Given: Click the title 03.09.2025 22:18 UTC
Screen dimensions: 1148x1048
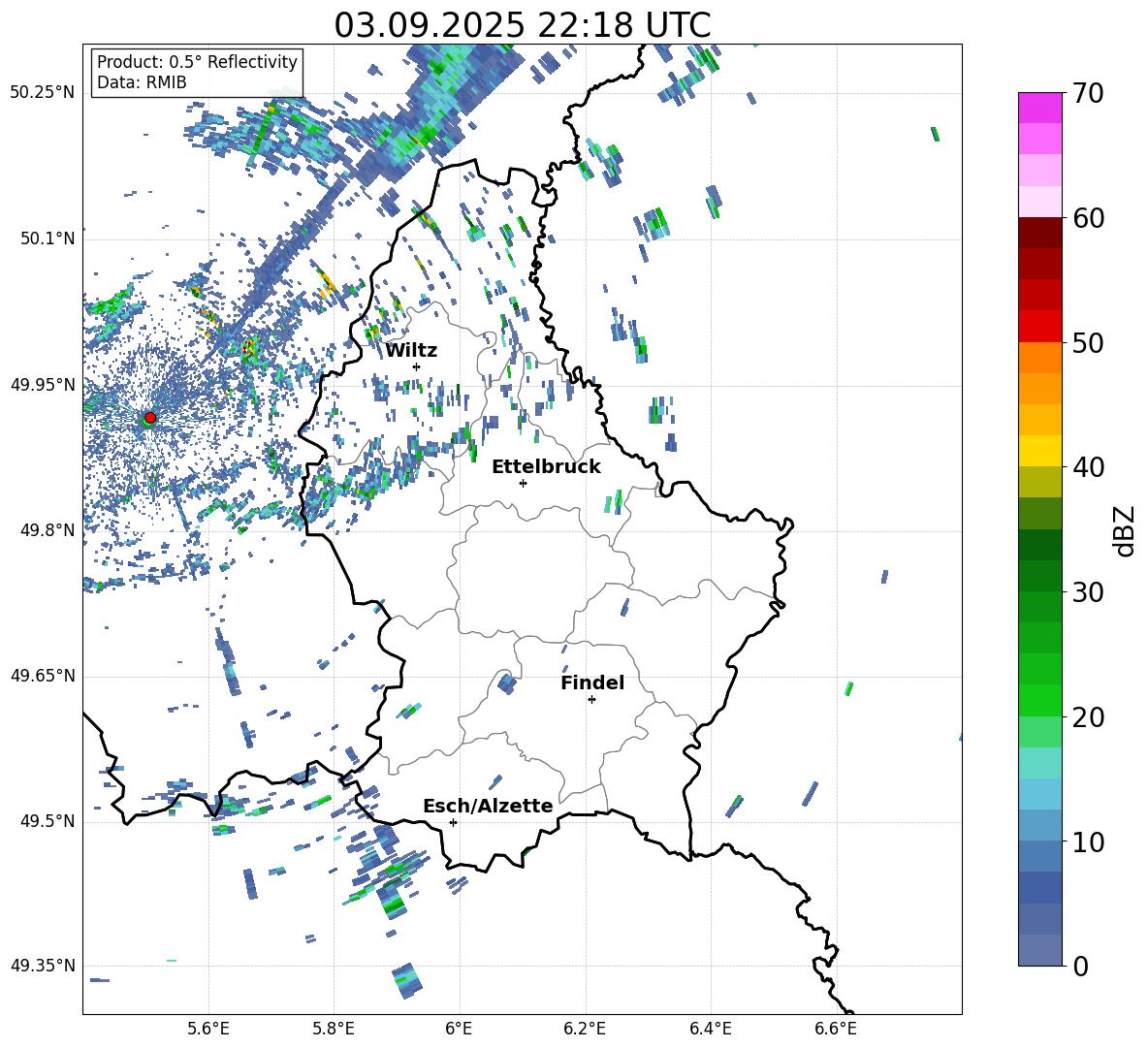Looking at the screenshot, I should tap(523, 25).
